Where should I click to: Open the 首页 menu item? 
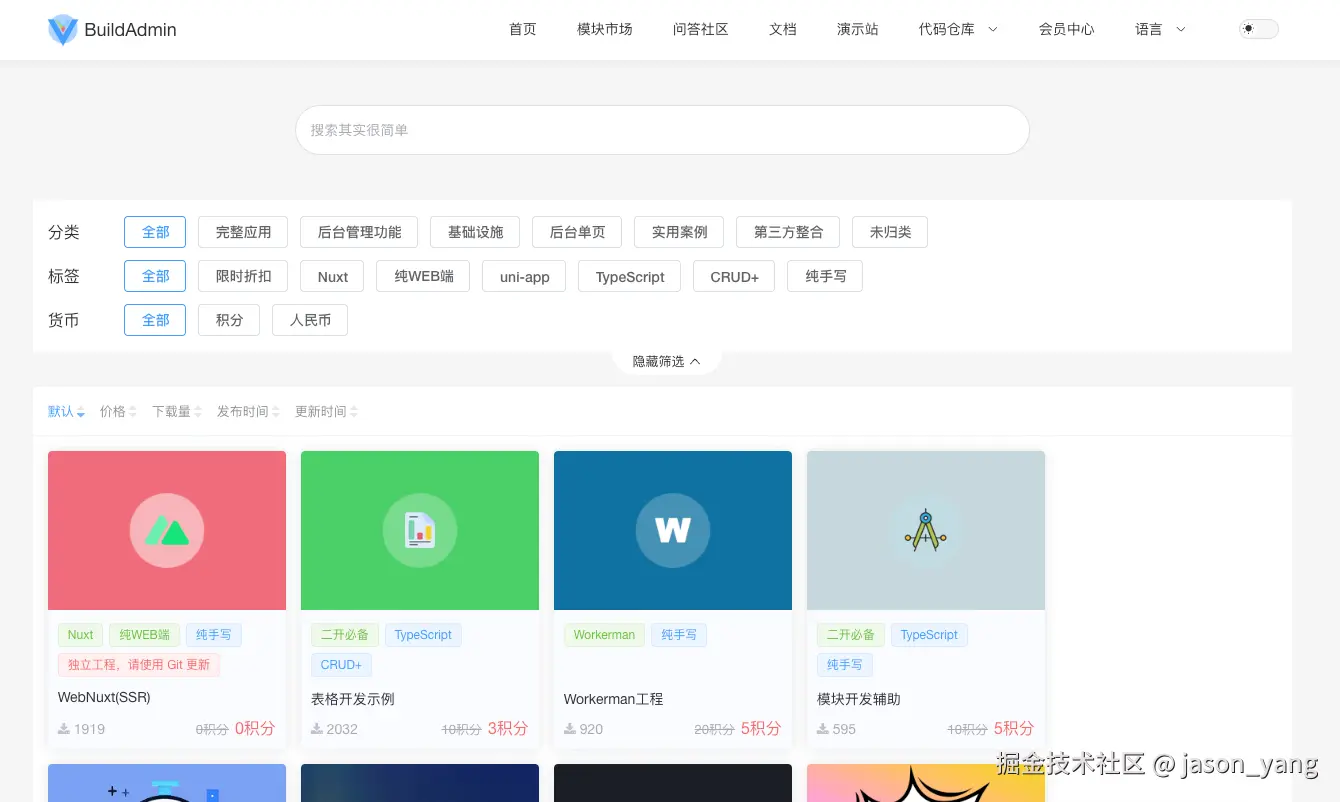pyautogui.click(x=523, y=29)
